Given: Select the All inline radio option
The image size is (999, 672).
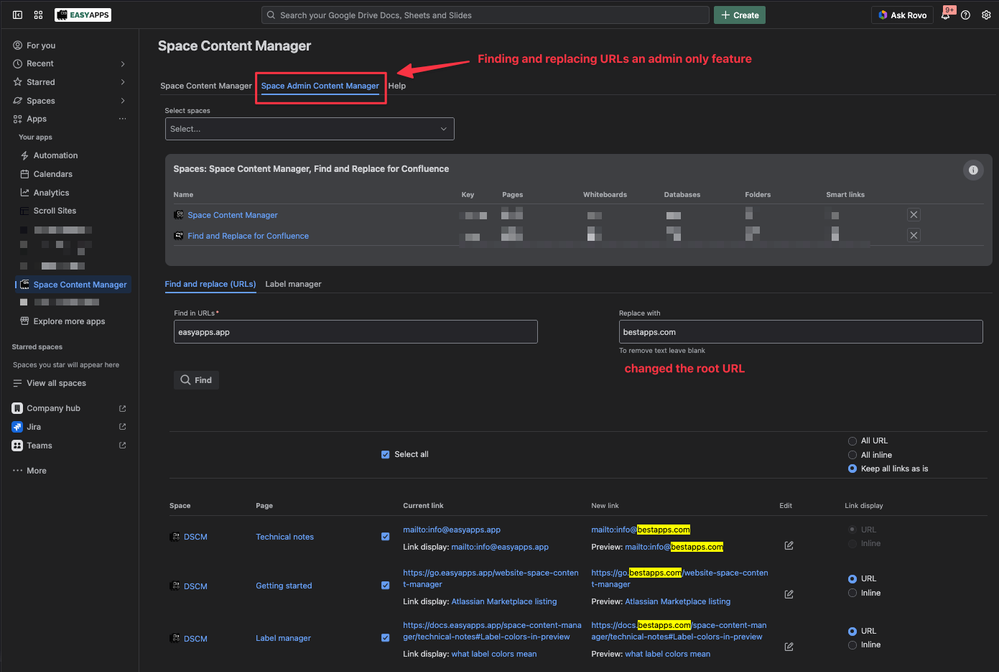Looking at the screenshot, I should [852, 454].
